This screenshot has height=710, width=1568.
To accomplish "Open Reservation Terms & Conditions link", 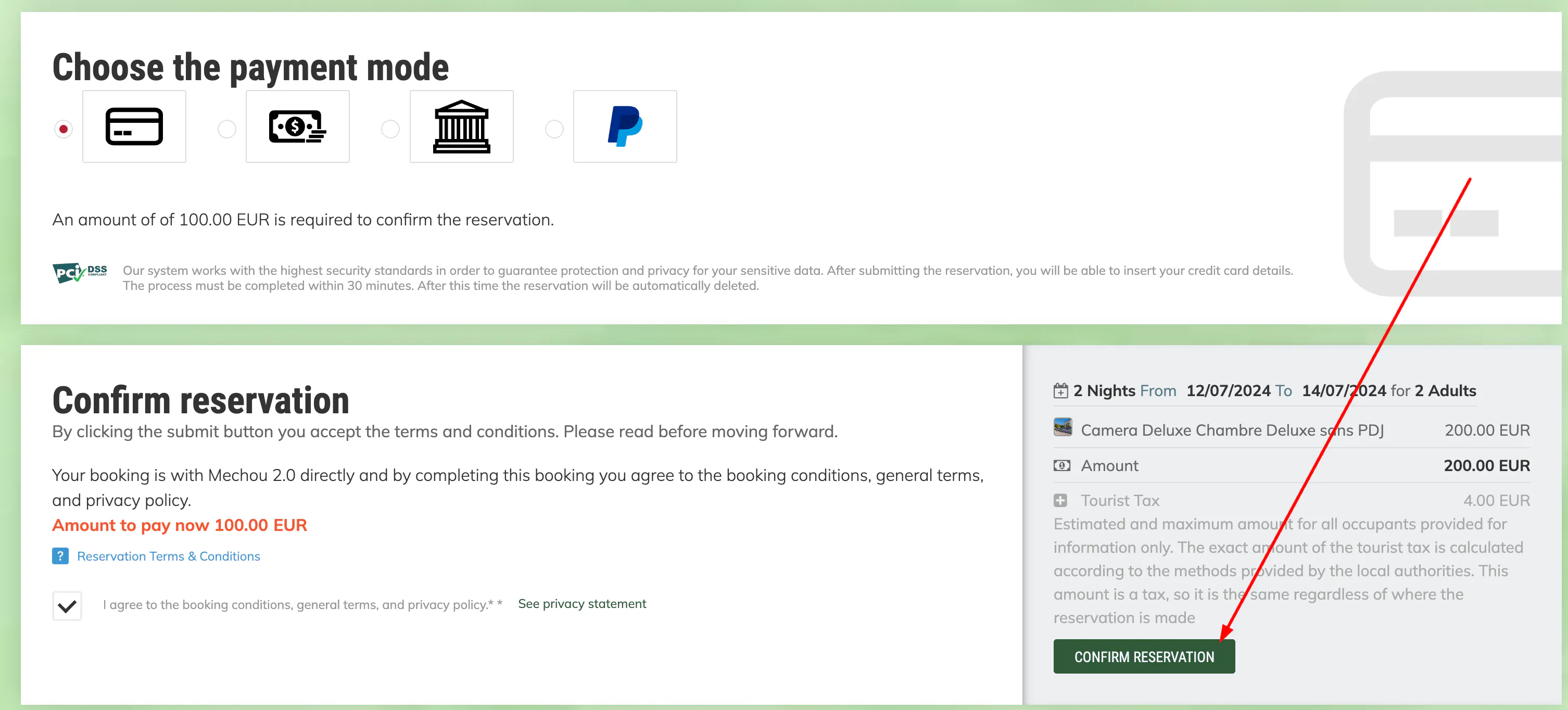I will [x=168, y=556].
